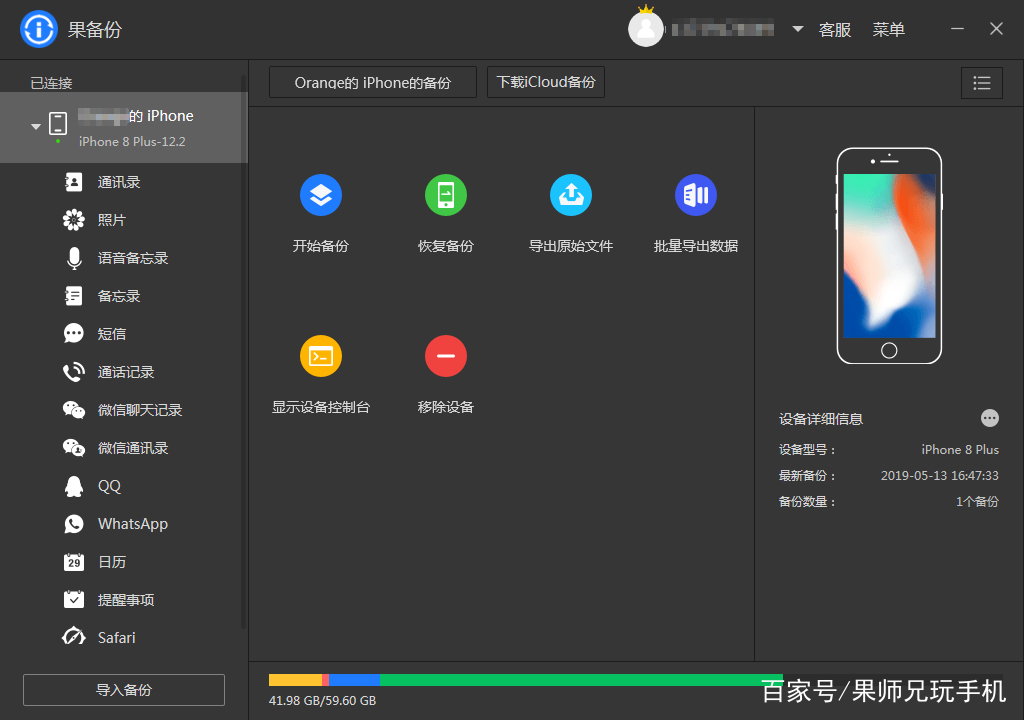Click the 恢复备份 restore backup icon
Viewport: 1024px width, 720px height.
445,195
